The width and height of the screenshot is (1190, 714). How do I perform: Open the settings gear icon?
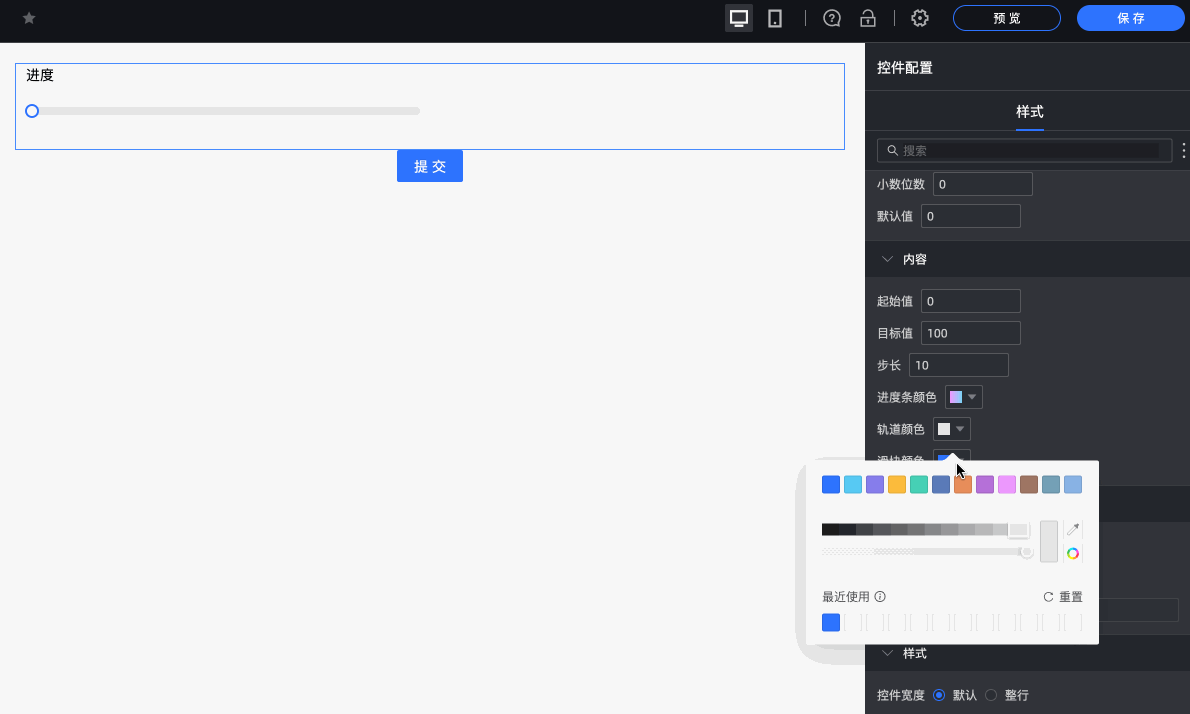click(919, 18)
